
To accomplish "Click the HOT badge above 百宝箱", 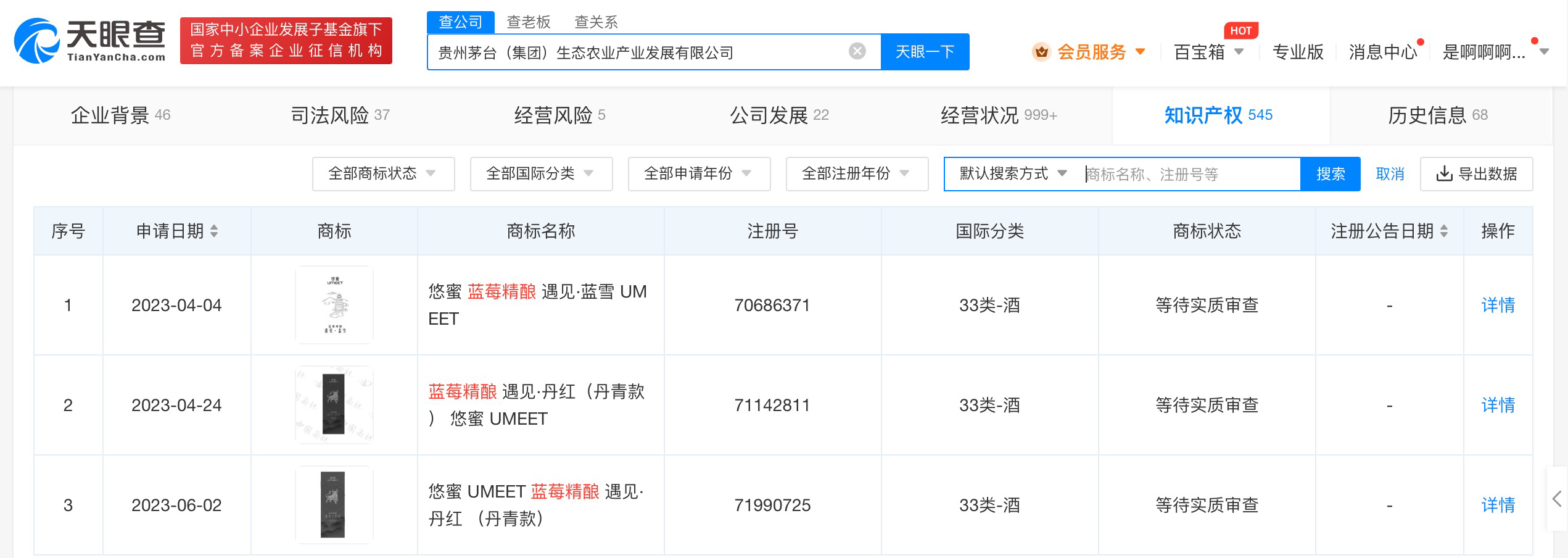I will (x=1240, y=30).
